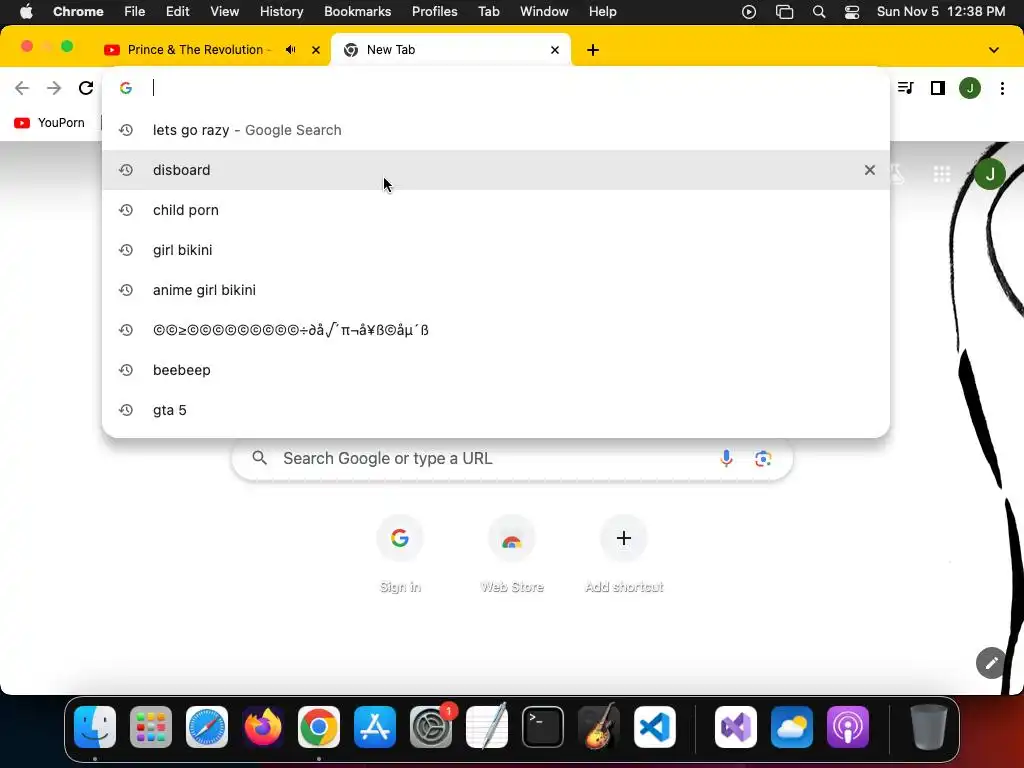Open the App Store from the Dock
The image size is (1024, 768).
tap(375, 727)
